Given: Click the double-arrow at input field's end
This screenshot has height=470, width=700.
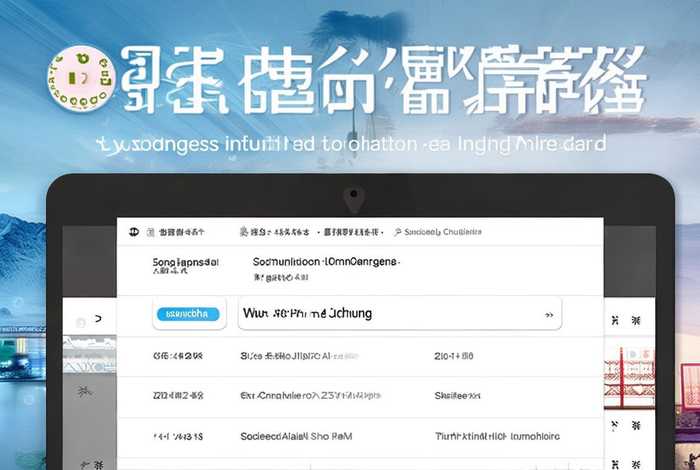Looking at the screenshot, I should pyautogui.click(x=549, y=315).
